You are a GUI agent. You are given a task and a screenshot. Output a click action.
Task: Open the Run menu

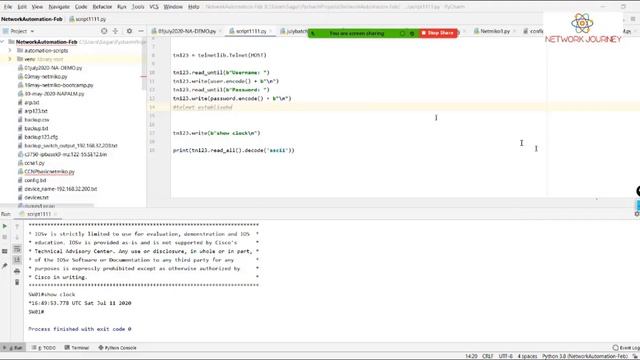coord(122,7)
